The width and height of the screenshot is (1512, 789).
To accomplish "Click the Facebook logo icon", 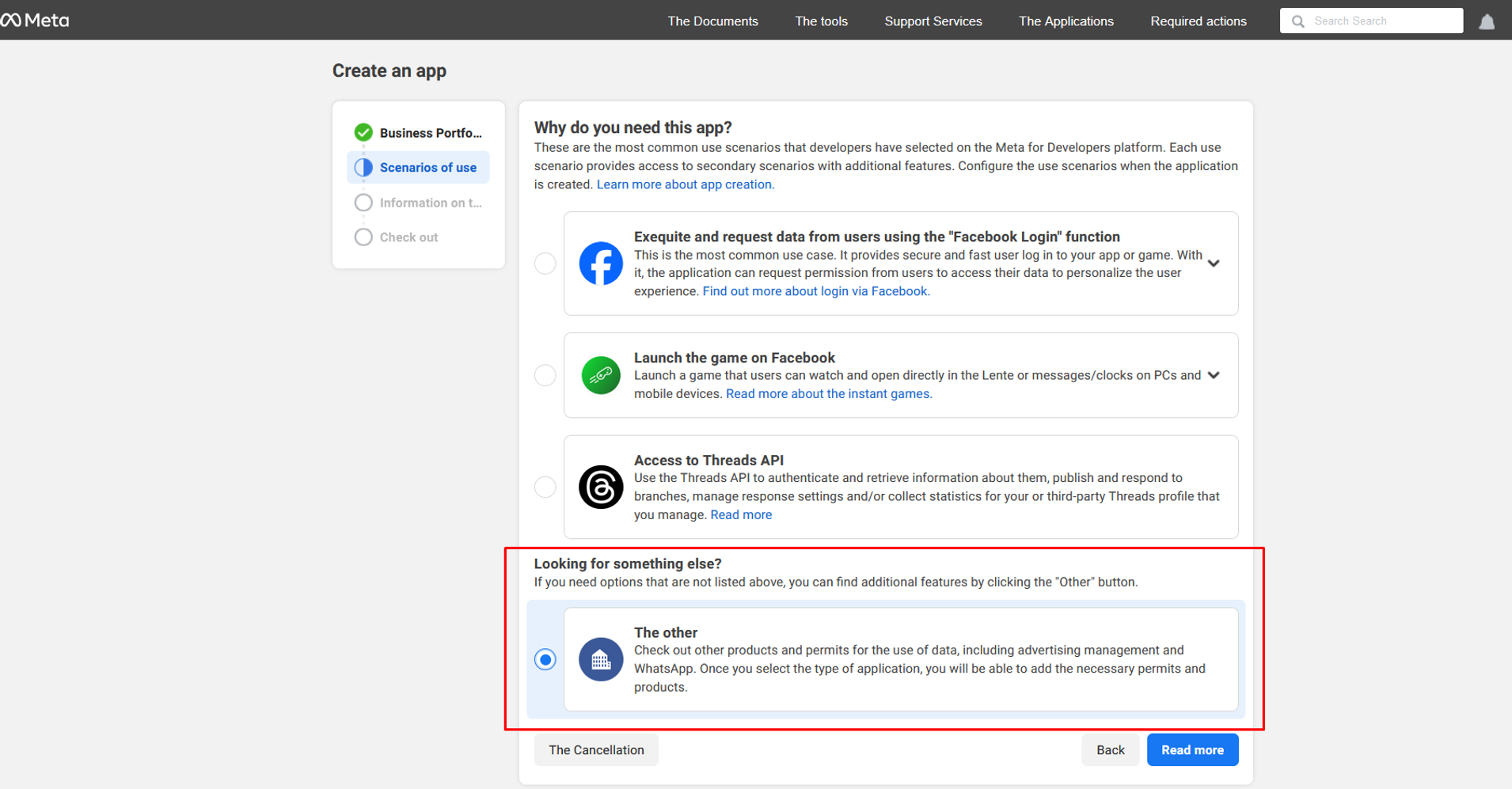I will (601, 264).
